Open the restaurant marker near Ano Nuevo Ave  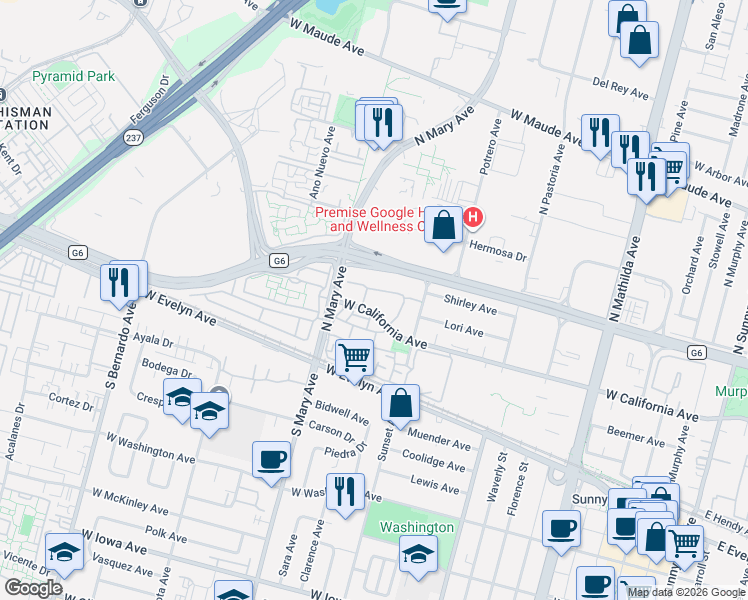[x=383, y=124]
